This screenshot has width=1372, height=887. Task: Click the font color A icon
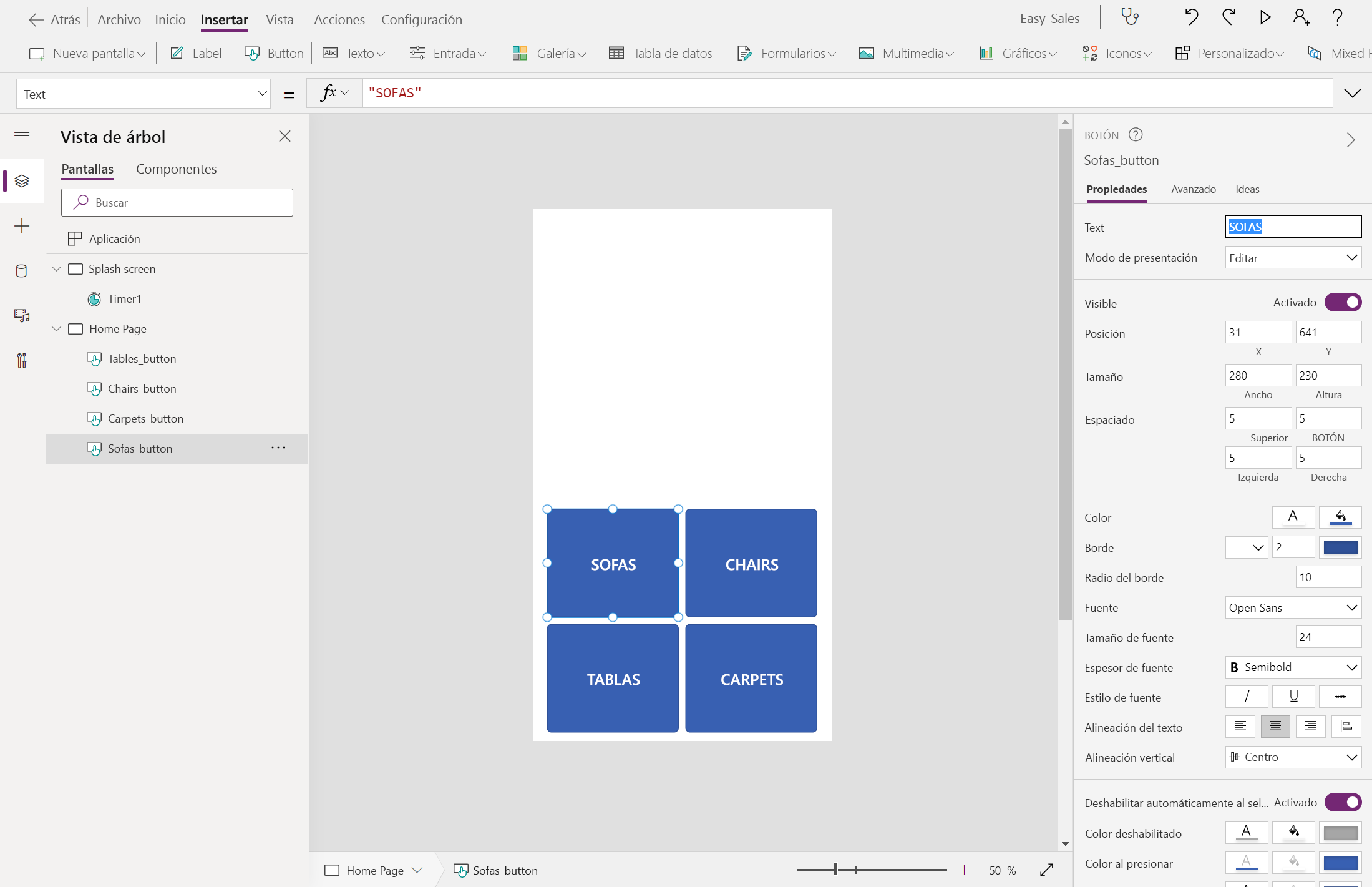(1293, 517)
